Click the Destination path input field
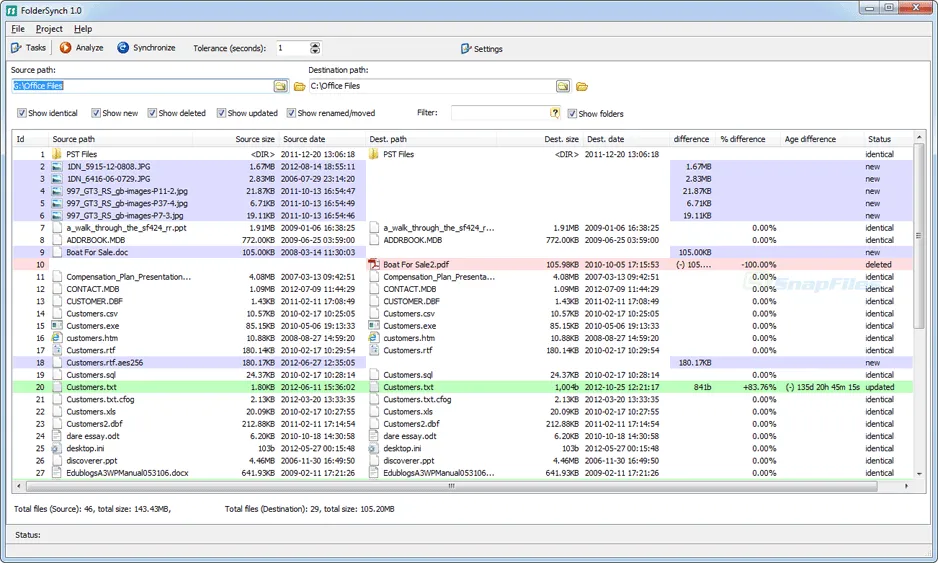This screenshot has width=938, height=563. coord(433,86)
